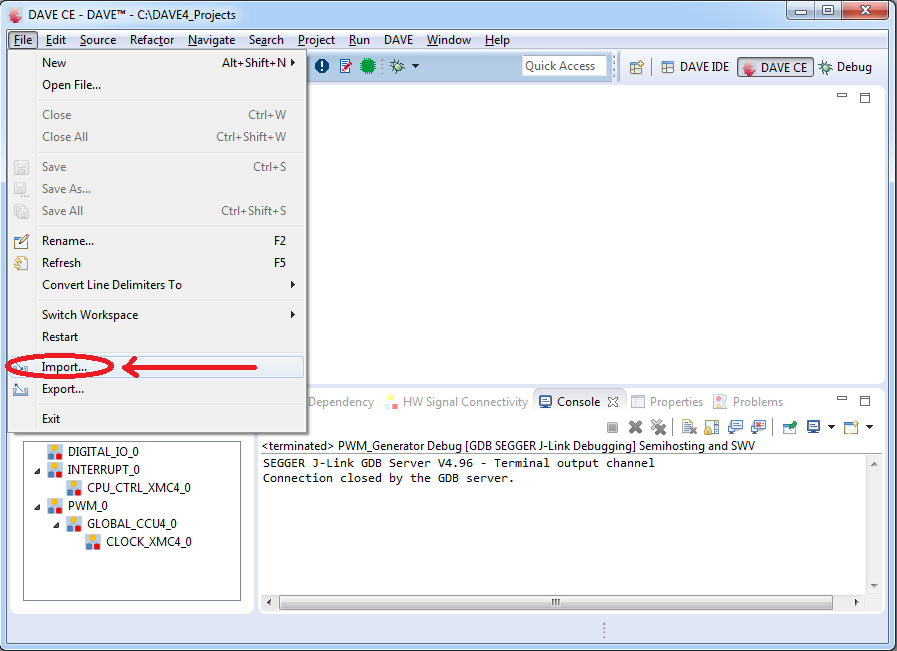Collapse the GLOBAL_CCU4_0 tree node

56,525
